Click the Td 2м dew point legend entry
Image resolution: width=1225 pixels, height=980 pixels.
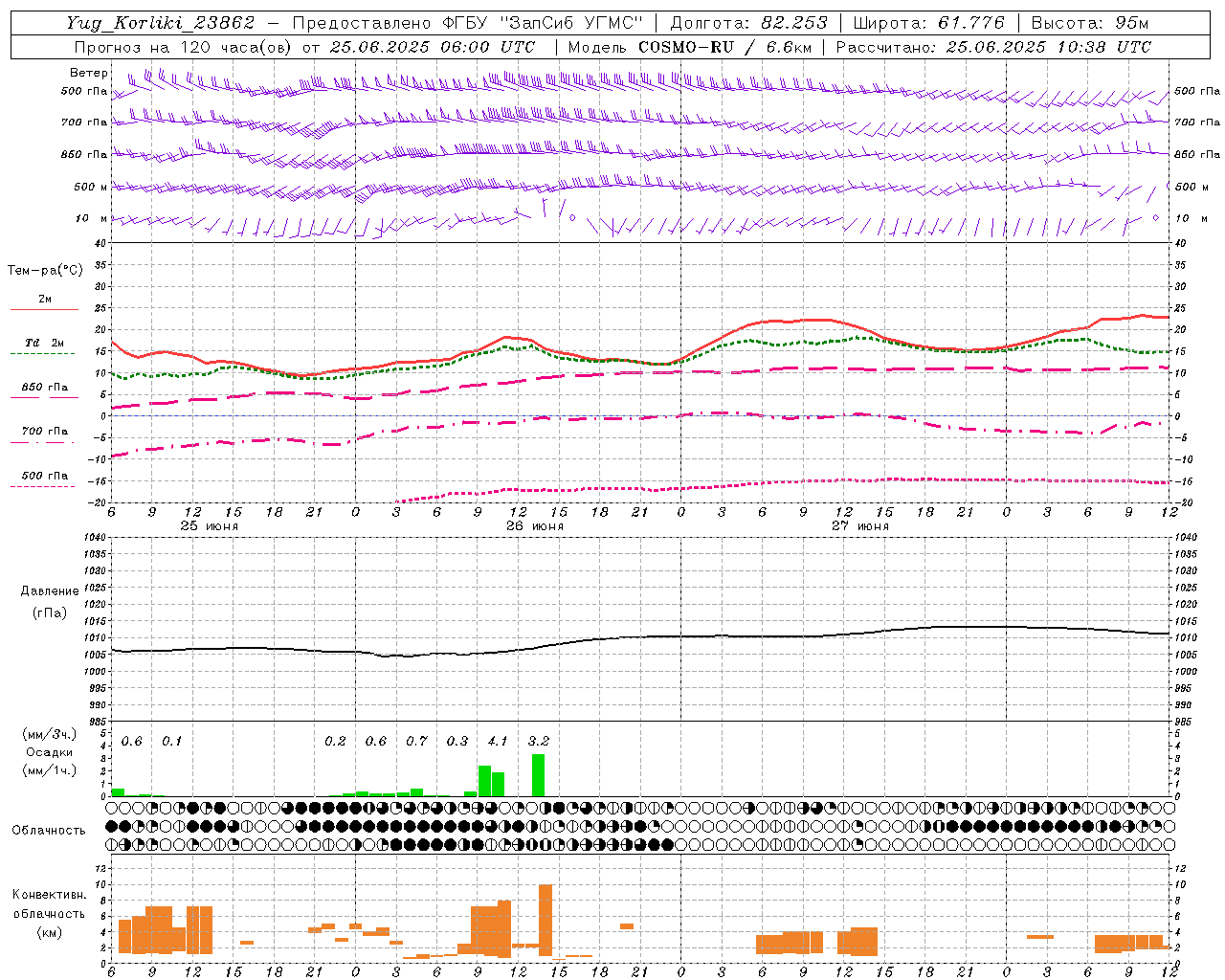coord(44,343)
